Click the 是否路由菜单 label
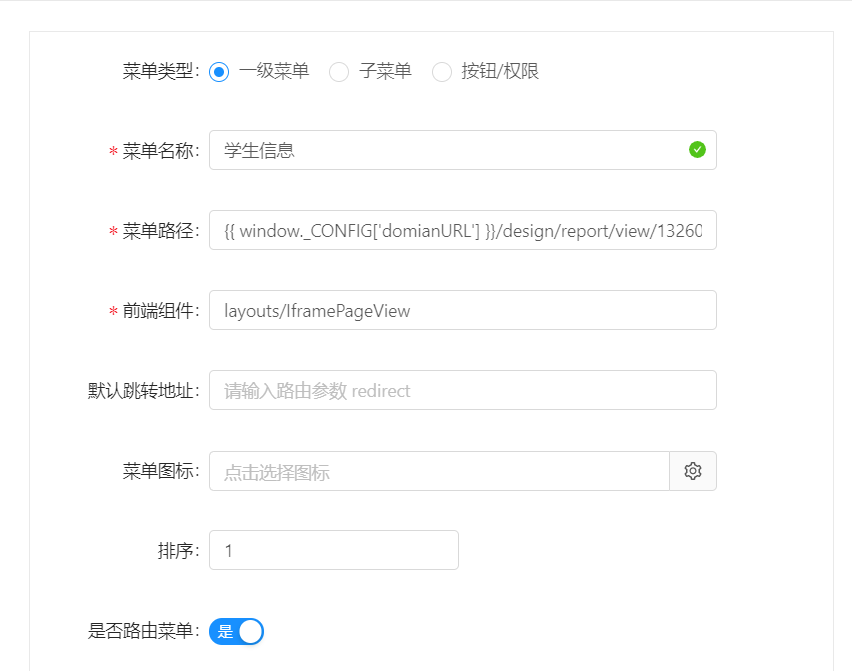The height and width of the screenshot is (671, 852). tap(144, 631)
